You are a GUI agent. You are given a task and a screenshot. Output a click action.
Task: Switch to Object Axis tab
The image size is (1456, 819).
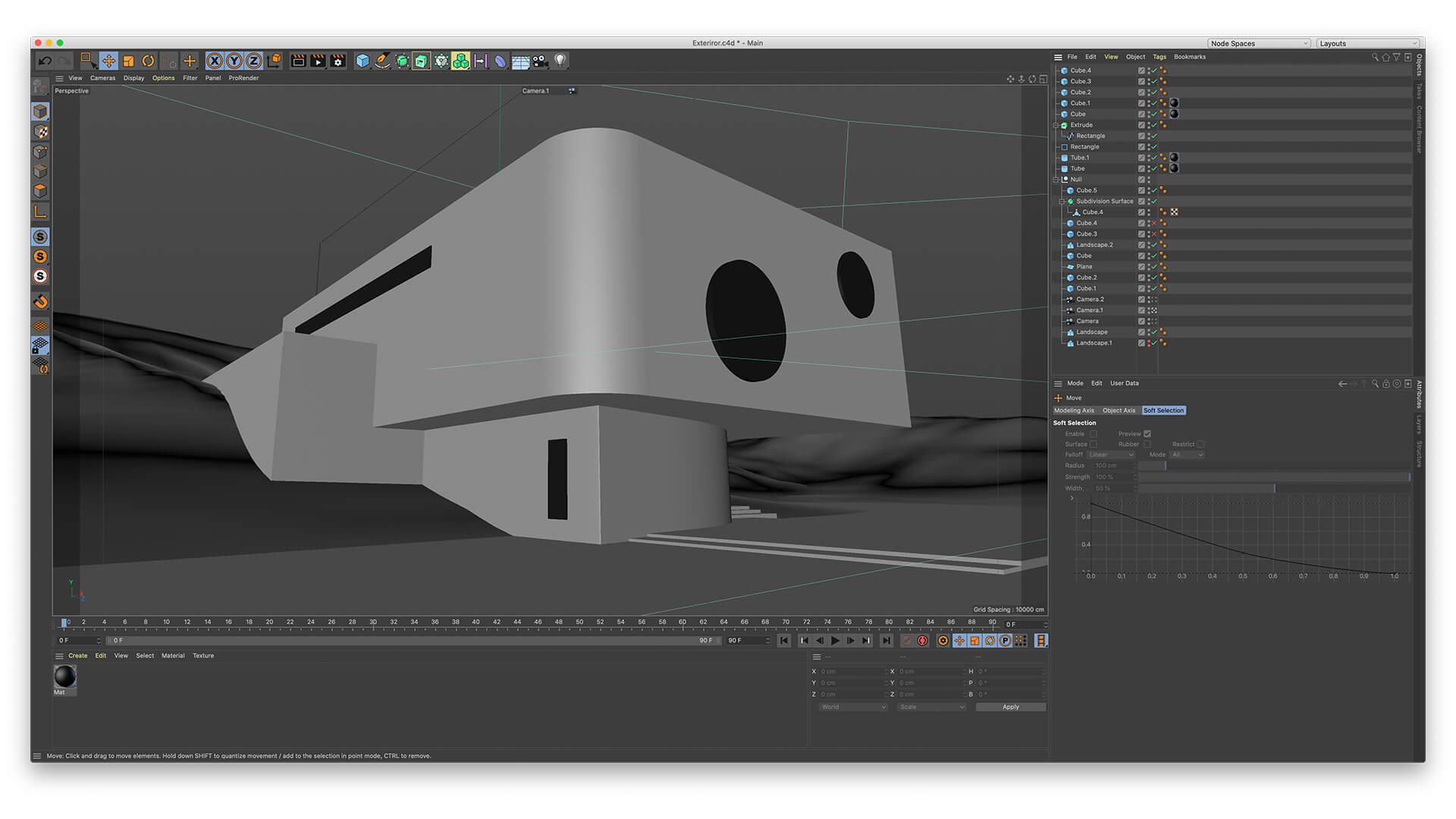click(x=1119, y=410)
